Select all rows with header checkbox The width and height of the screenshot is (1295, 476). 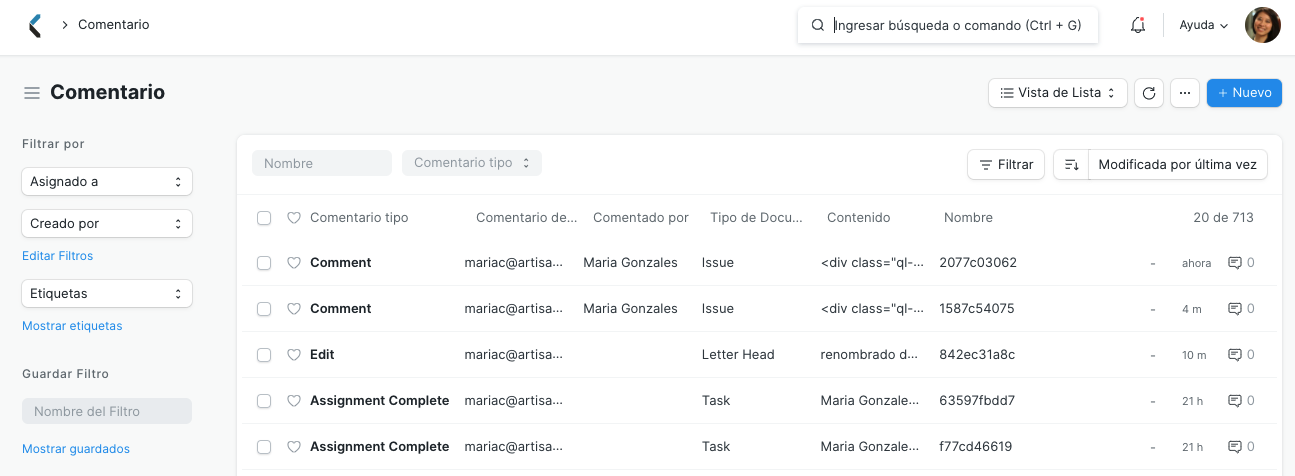click(264, 218)
